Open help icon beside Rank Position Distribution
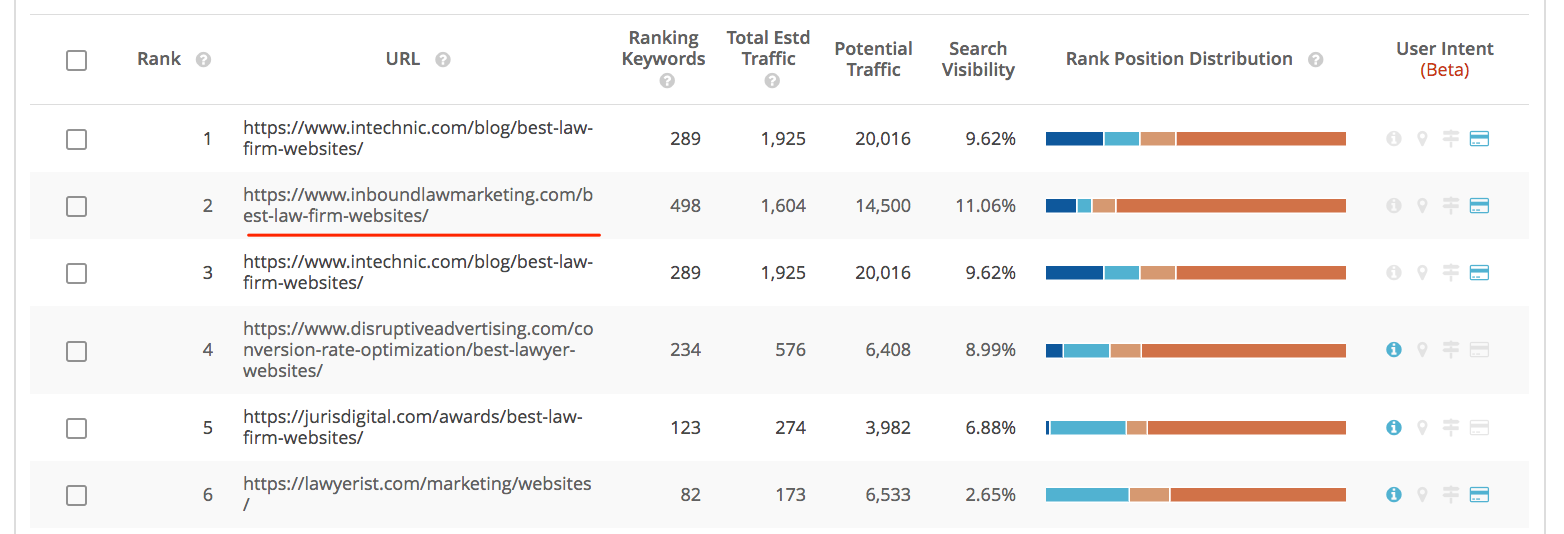Screen dimensions: 1564x534 tap(1316, 60)
